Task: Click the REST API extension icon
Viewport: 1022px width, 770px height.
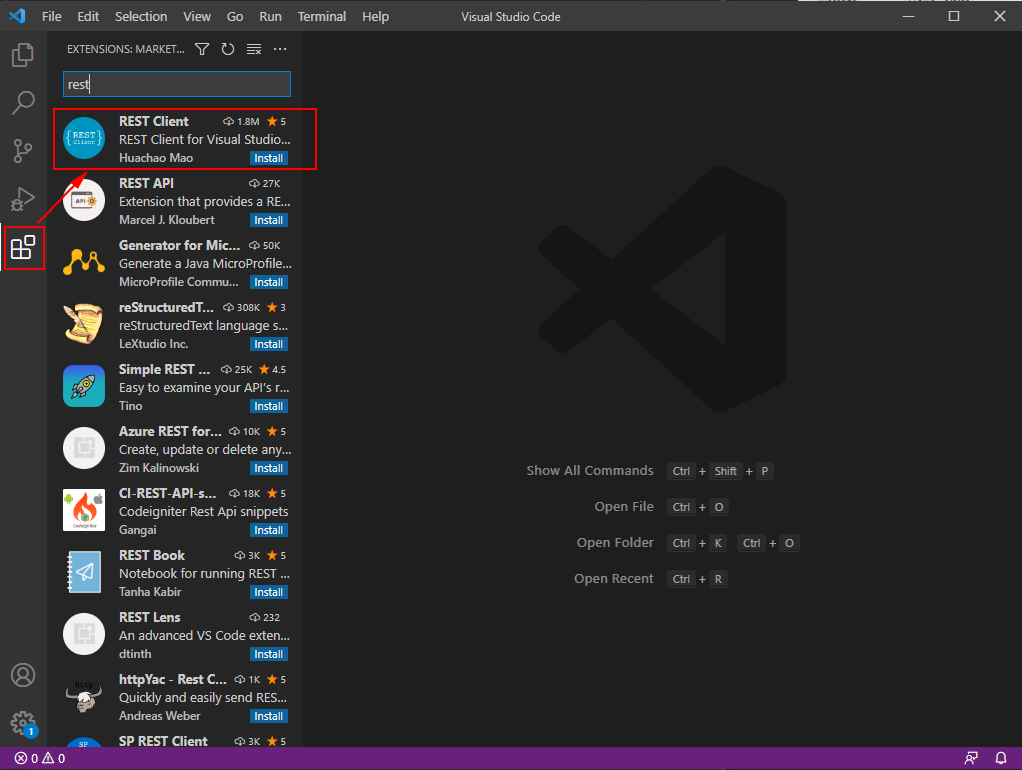Action: (x=84, y=200)
